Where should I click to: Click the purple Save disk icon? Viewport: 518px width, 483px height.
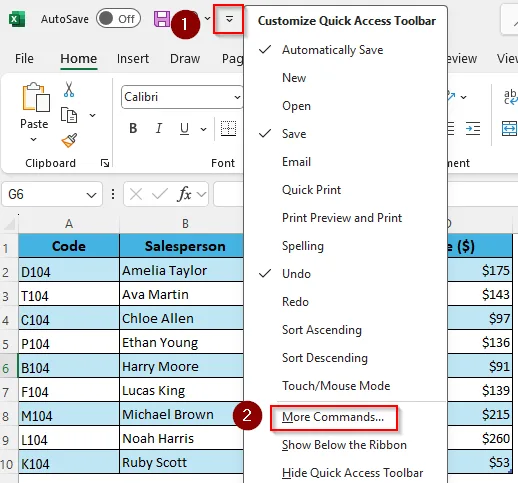[162, 19]
